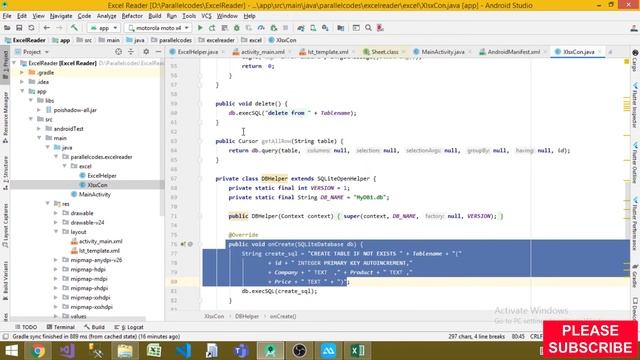Screen dimensions: 640x360
Task: Click the Make Project hammer icon
Action: click(x=74, y=28)
